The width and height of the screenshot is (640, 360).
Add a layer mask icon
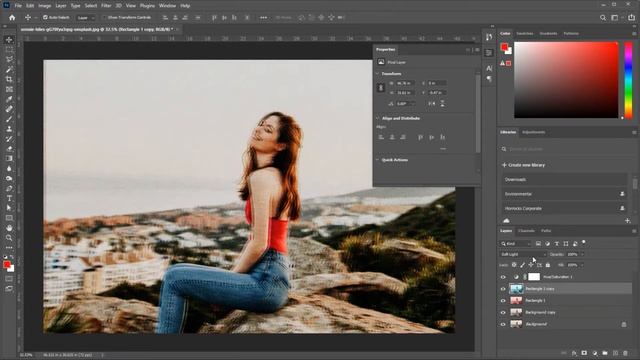tap(584, 353)
